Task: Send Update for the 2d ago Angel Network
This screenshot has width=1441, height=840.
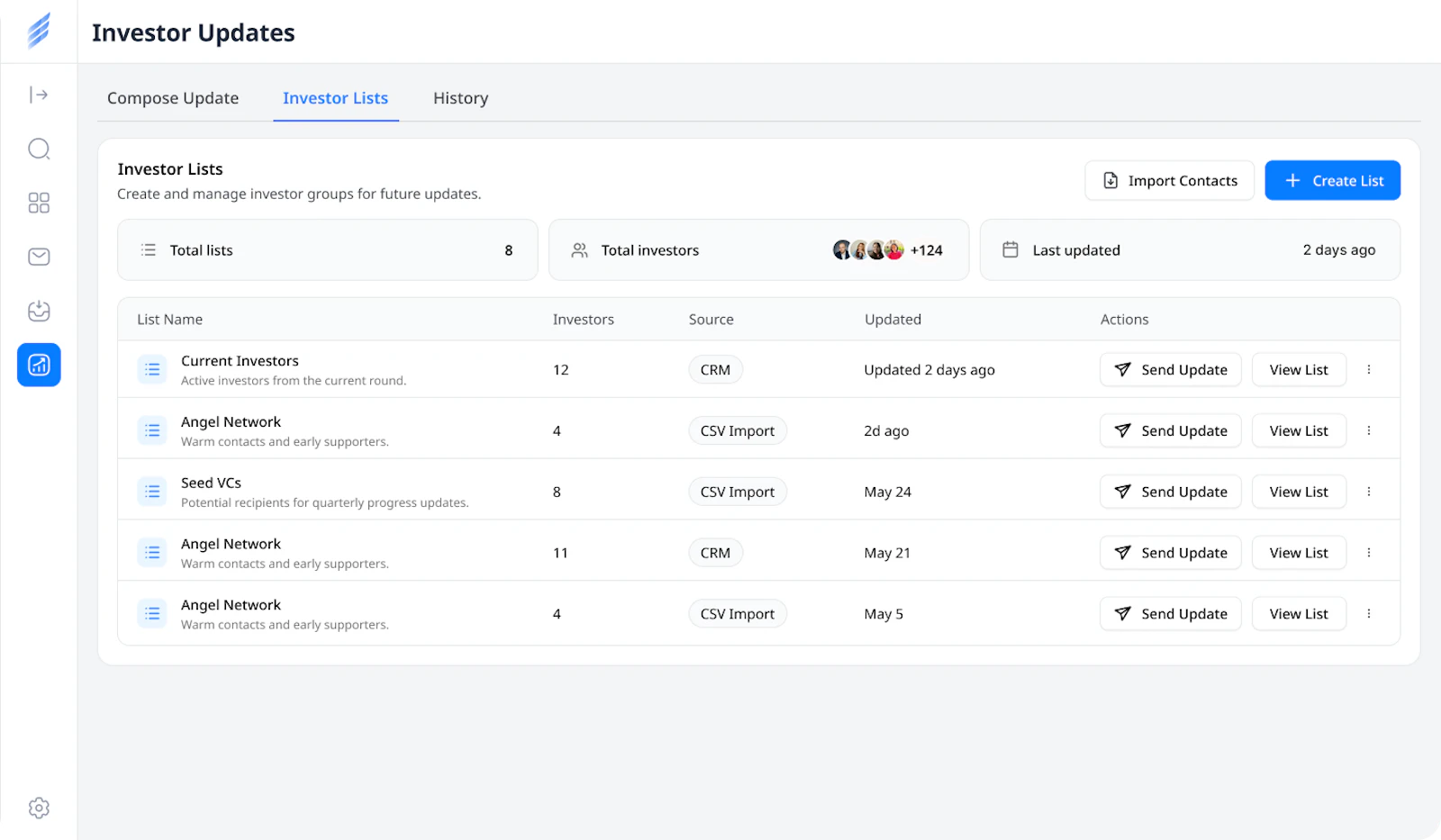Action: click(x=1170, y=431)
